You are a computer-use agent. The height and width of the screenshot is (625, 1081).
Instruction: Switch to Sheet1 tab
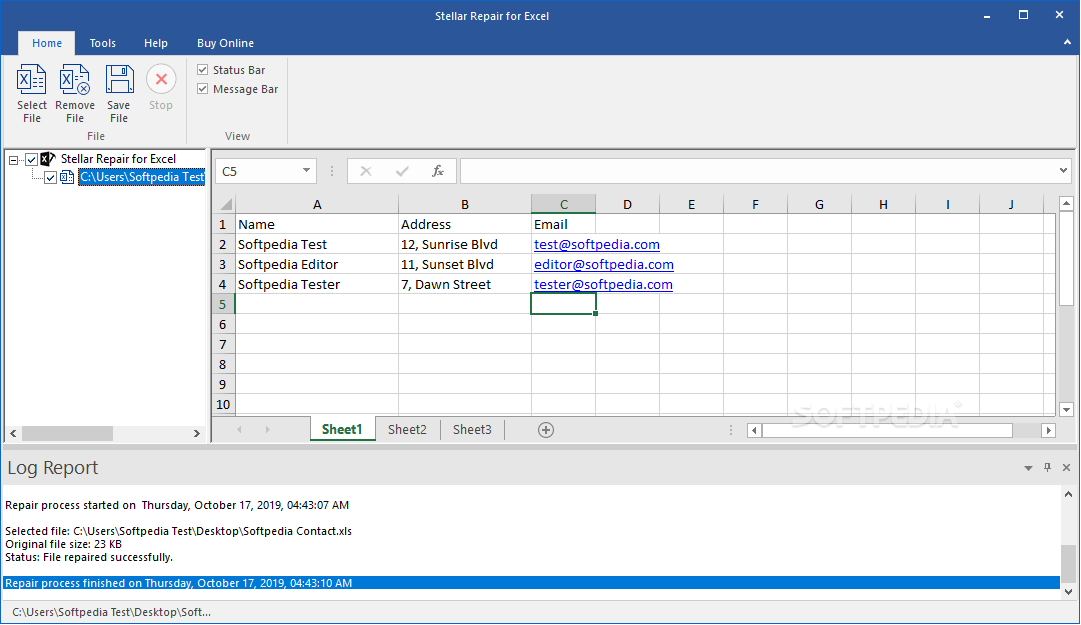point(342,429)
